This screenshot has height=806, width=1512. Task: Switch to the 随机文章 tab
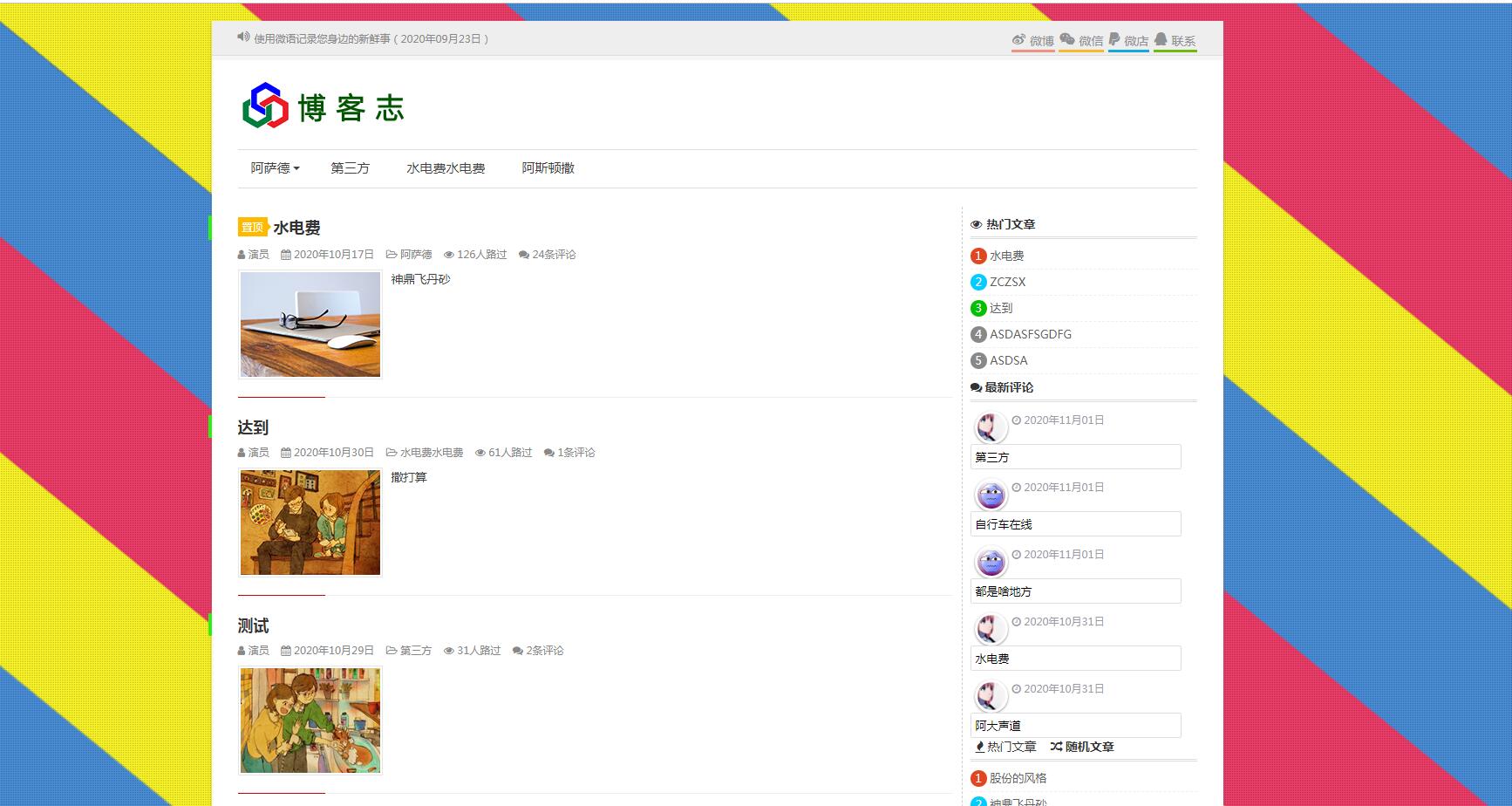point(1082,747)
